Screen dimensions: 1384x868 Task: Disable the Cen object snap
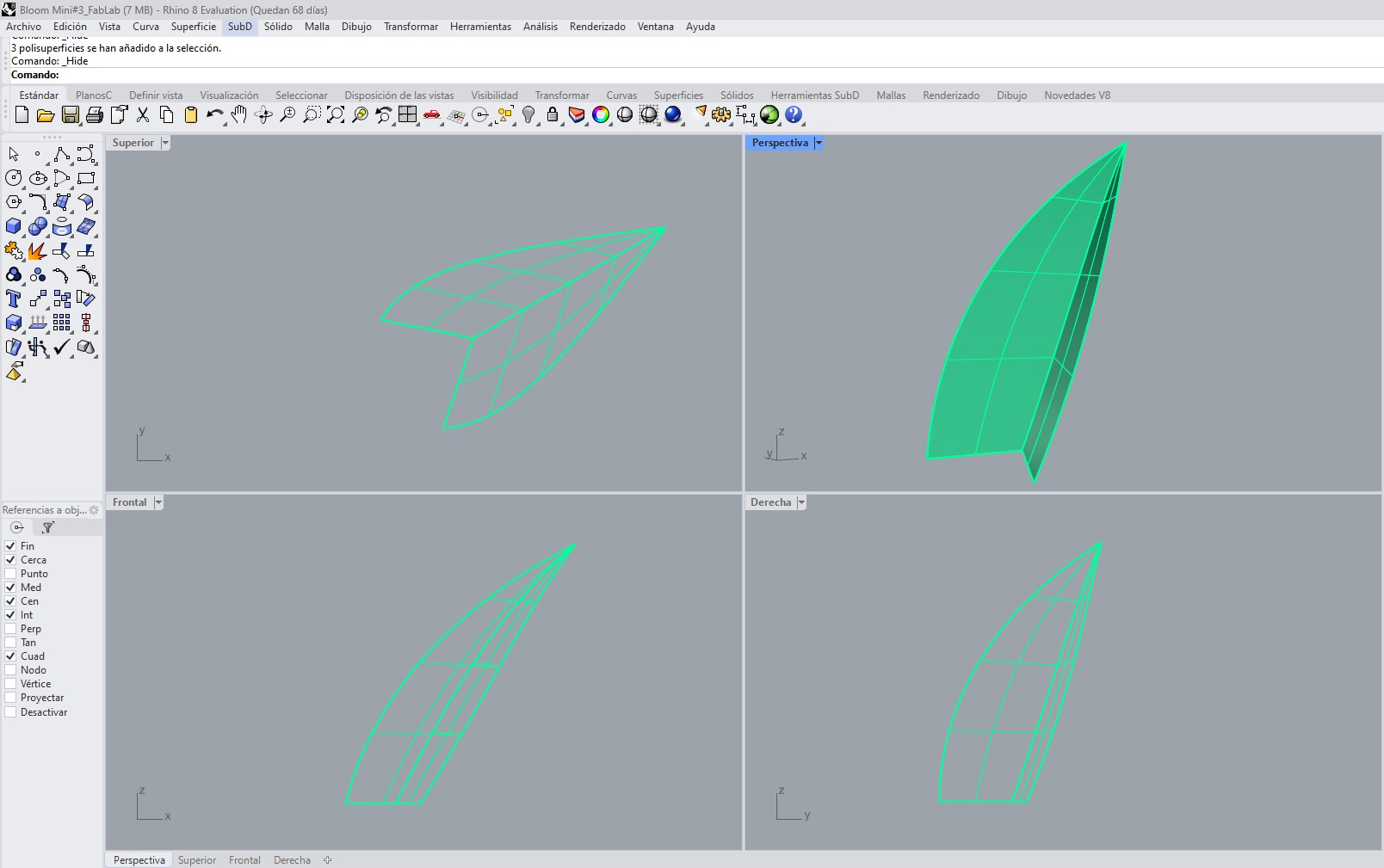click(9, 600)
